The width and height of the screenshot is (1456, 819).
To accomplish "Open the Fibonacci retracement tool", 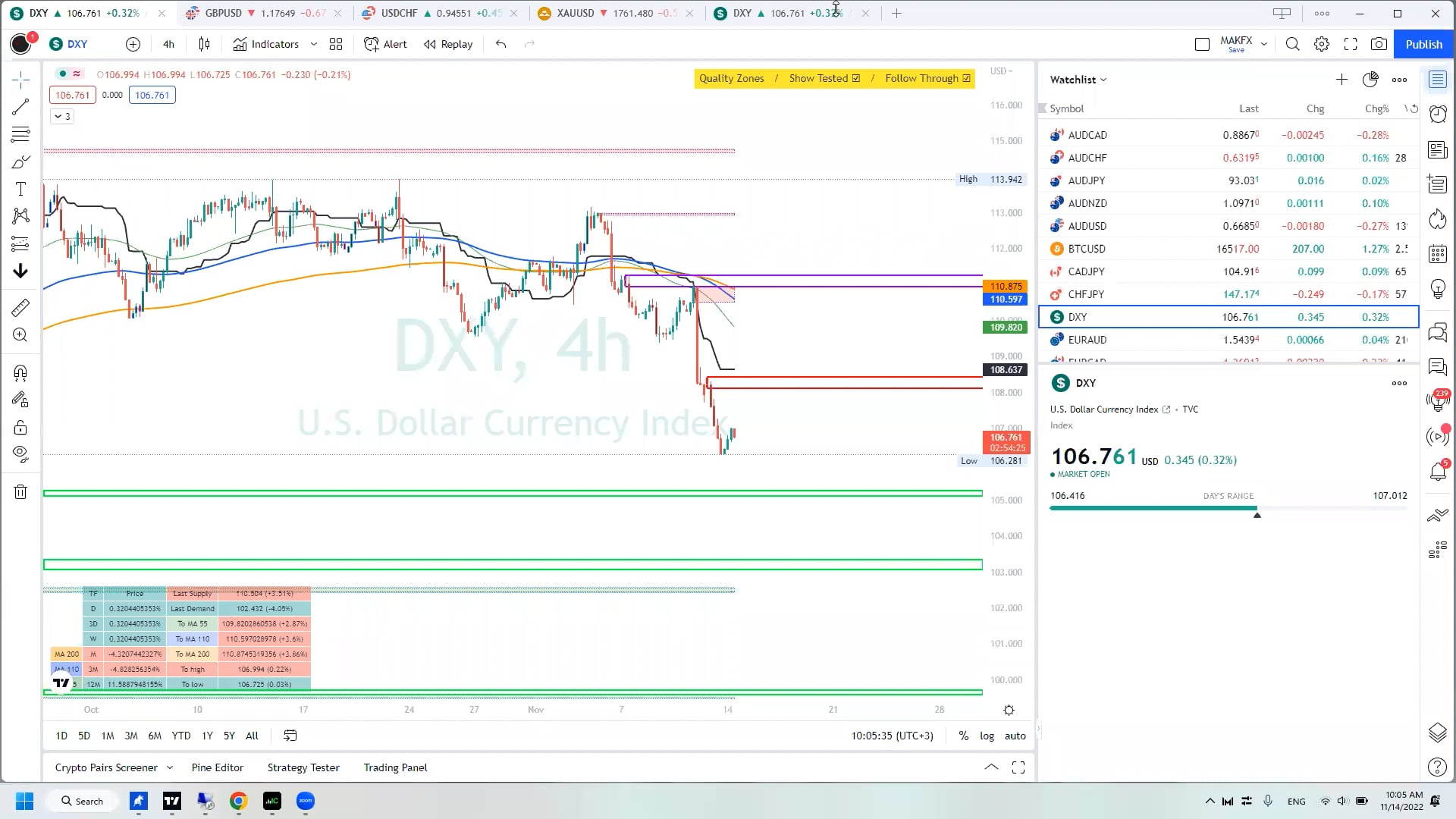I will (21, 134).
